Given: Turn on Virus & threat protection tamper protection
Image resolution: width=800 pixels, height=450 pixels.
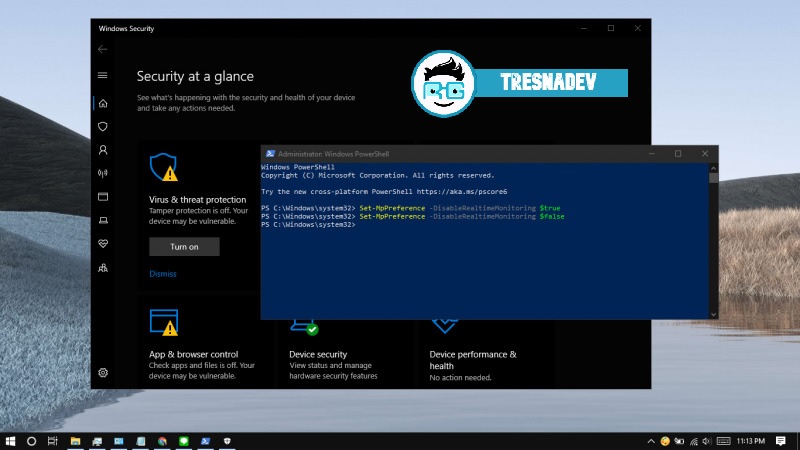Looking at the screenshot, I should coord(184,247).
